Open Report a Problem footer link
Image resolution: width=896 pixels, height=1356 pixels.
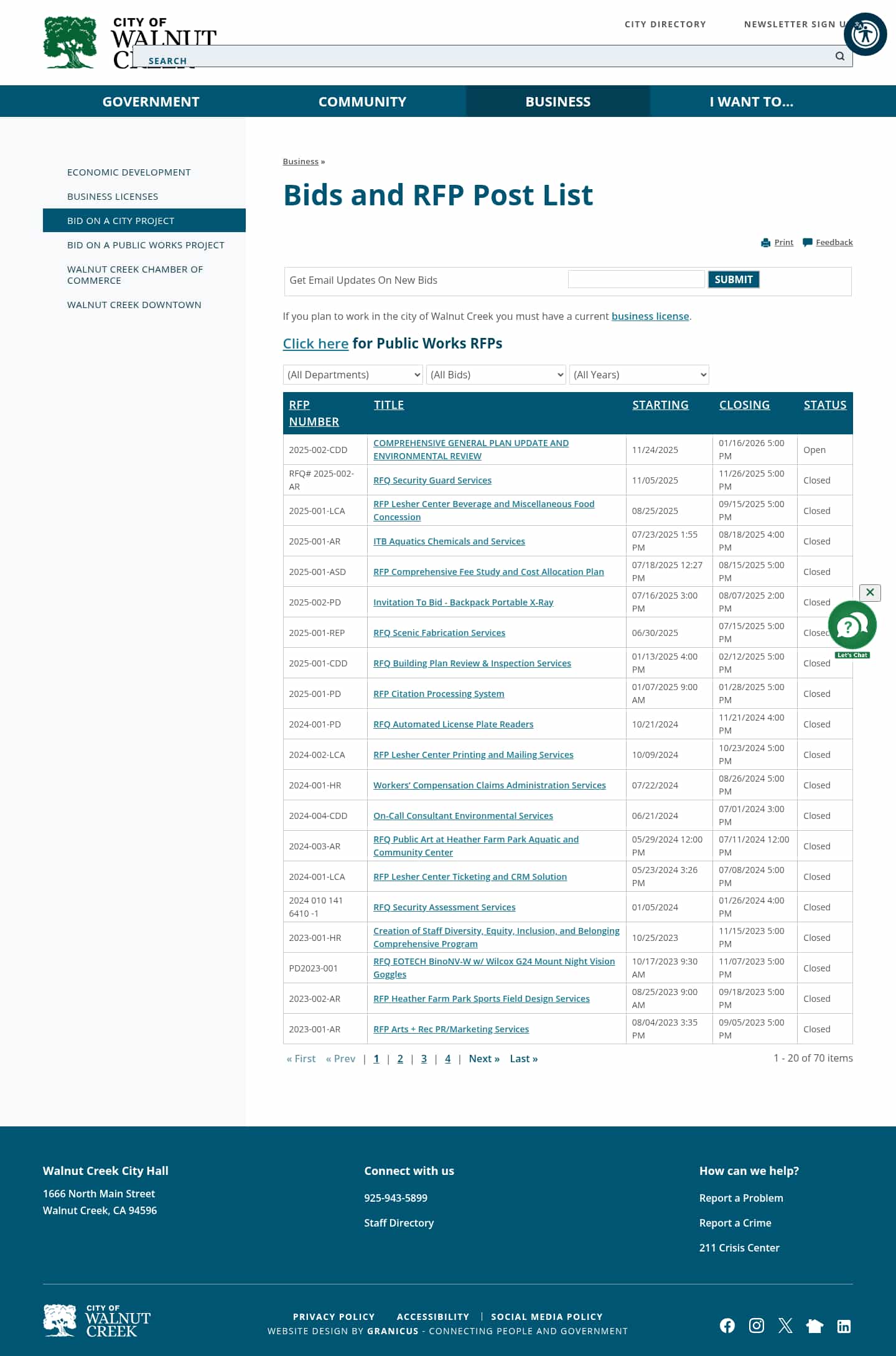coord(741,1198)
